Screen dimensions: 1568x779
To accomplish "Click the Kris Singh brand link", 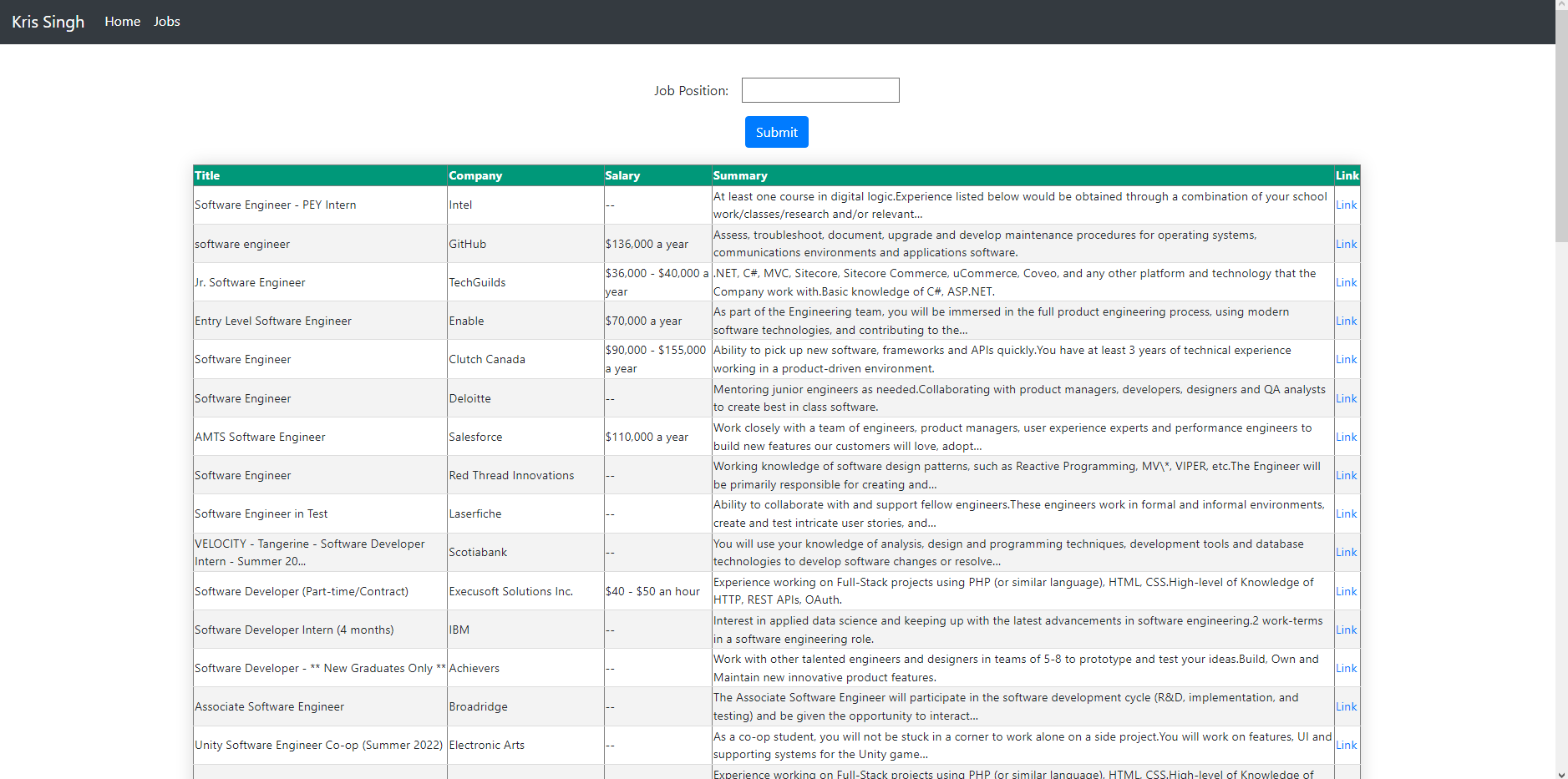I will tap(48, 22).
